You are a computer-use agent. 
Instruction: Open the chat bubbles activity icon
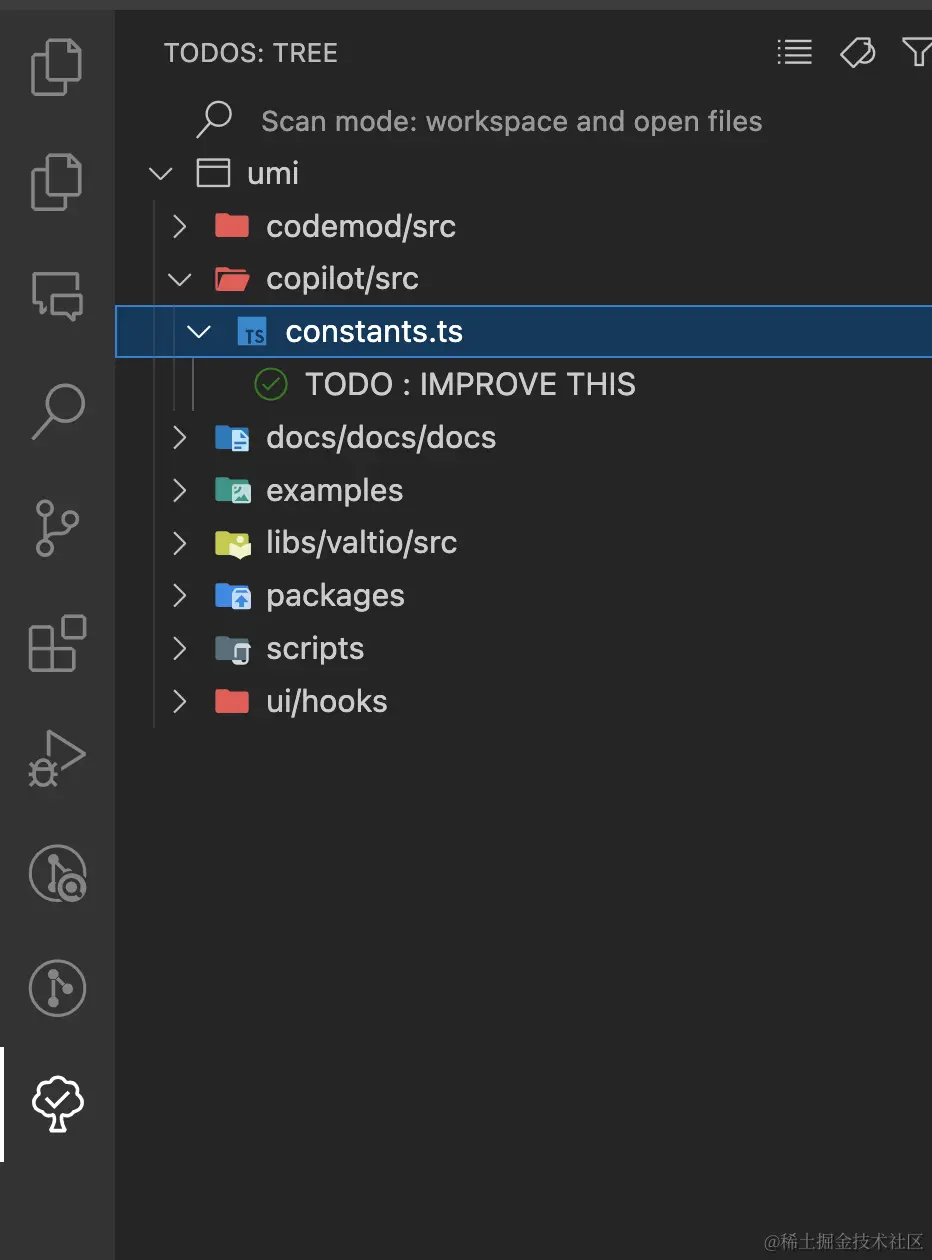[57, 296]
